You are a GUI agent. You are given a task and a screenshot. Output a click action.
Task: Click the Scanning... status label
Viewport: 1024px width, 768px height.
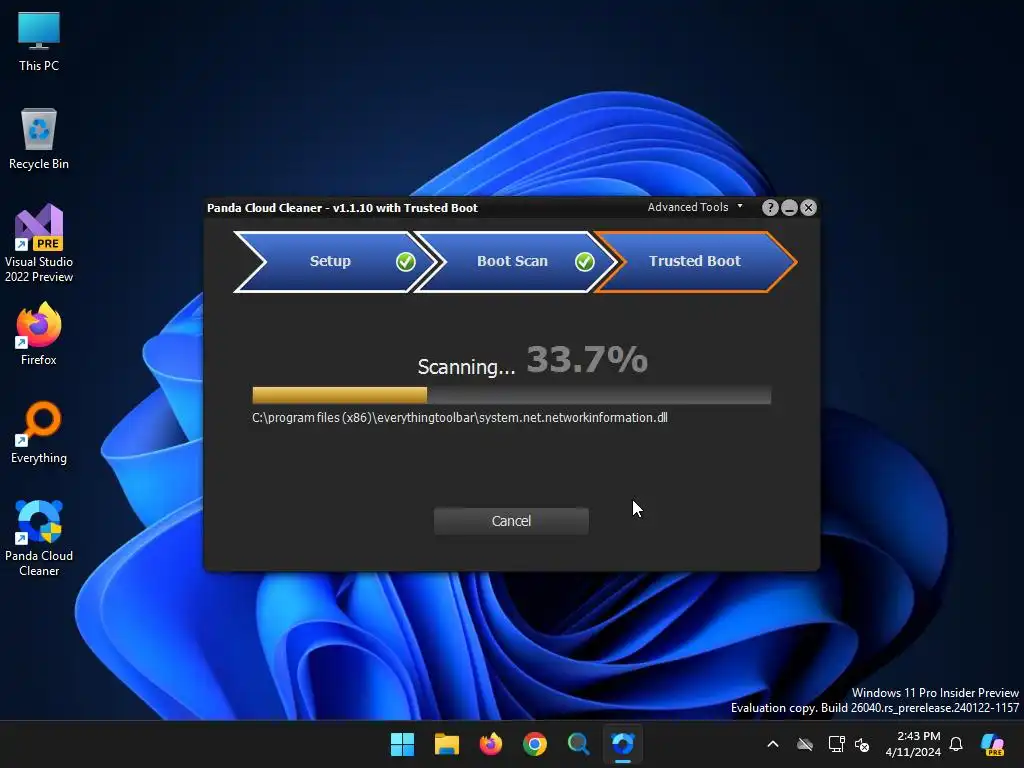click(466, 367)
